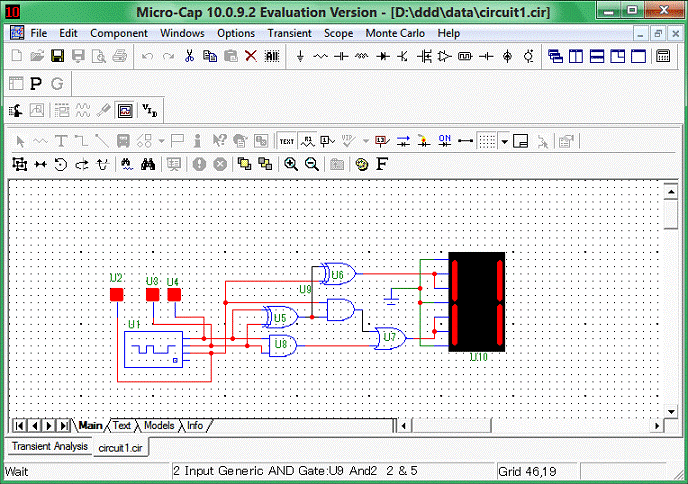This screenshot has width=688, height=484.
Task: Click the Zoom Out magnifier
Action: click(x=311, y=163)
